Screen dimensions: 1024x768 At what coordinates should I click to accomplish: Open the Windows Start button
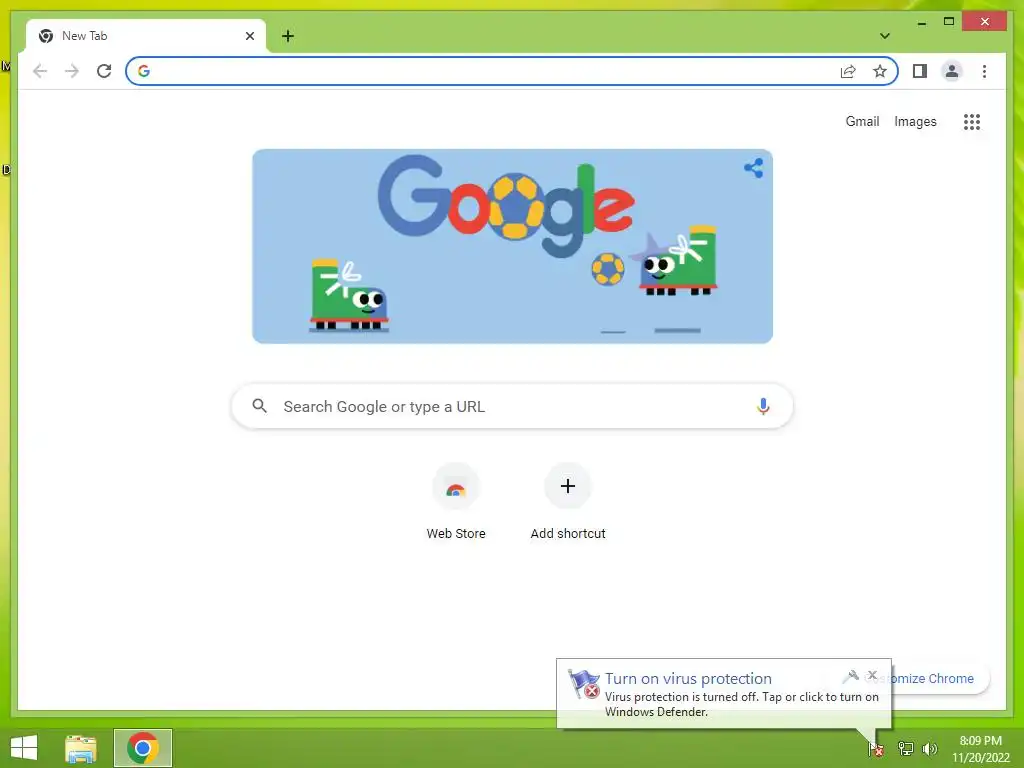click(x=24, y=748)
